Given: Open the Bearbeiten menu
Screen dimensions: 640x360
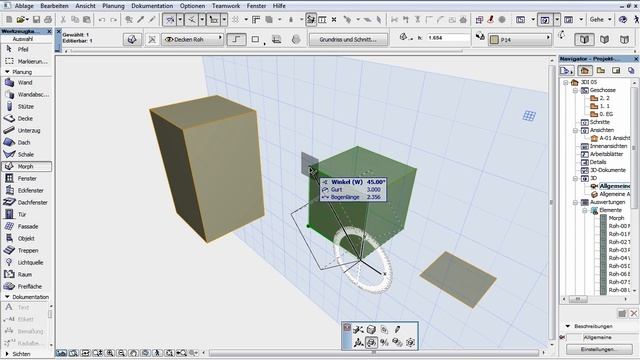Looking at the screenshot, I should (x=54, y=6).
